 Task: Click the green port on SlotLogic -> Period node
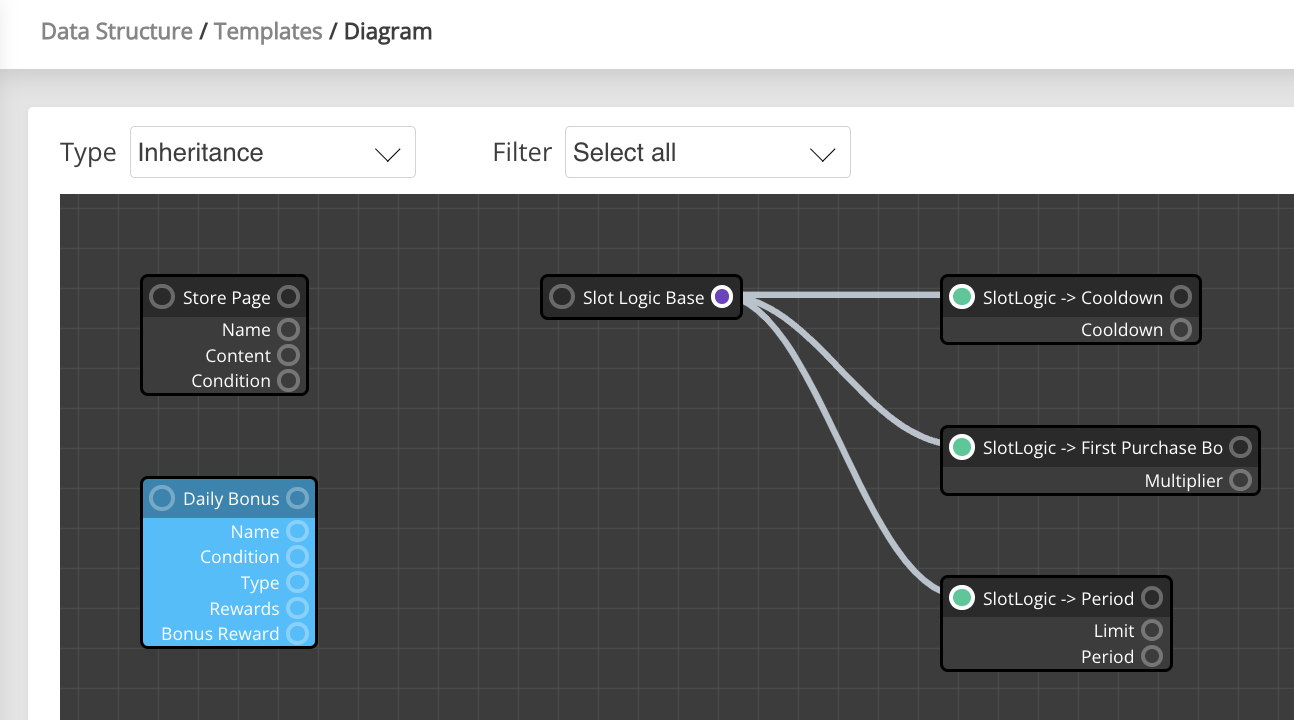click(961, 597)
